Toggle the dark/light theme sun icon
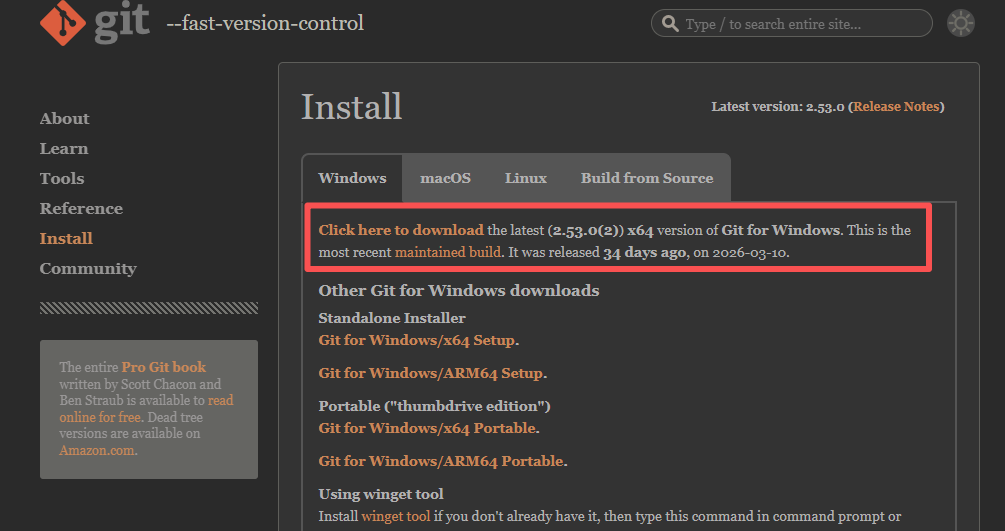The height and width of the screenshot is (531, 1005). pos(960,23)
